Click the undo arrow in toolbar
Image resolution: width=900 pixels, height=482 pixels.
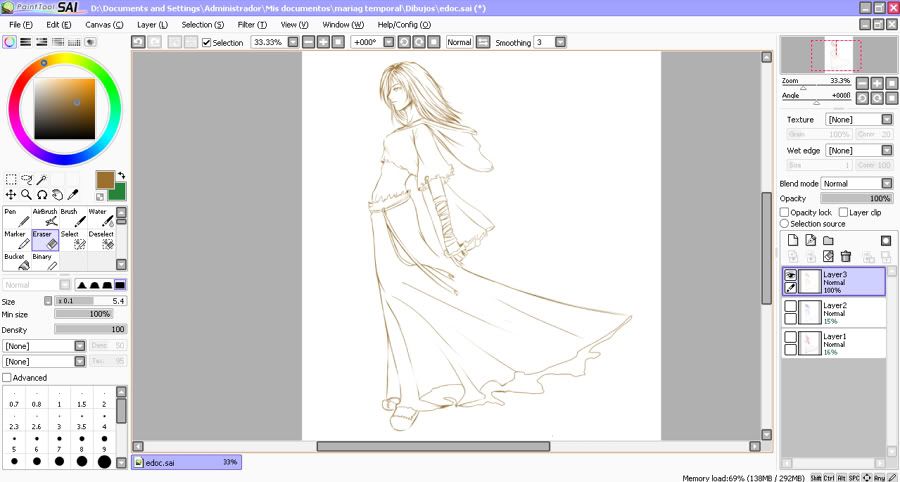coord(138,42)
